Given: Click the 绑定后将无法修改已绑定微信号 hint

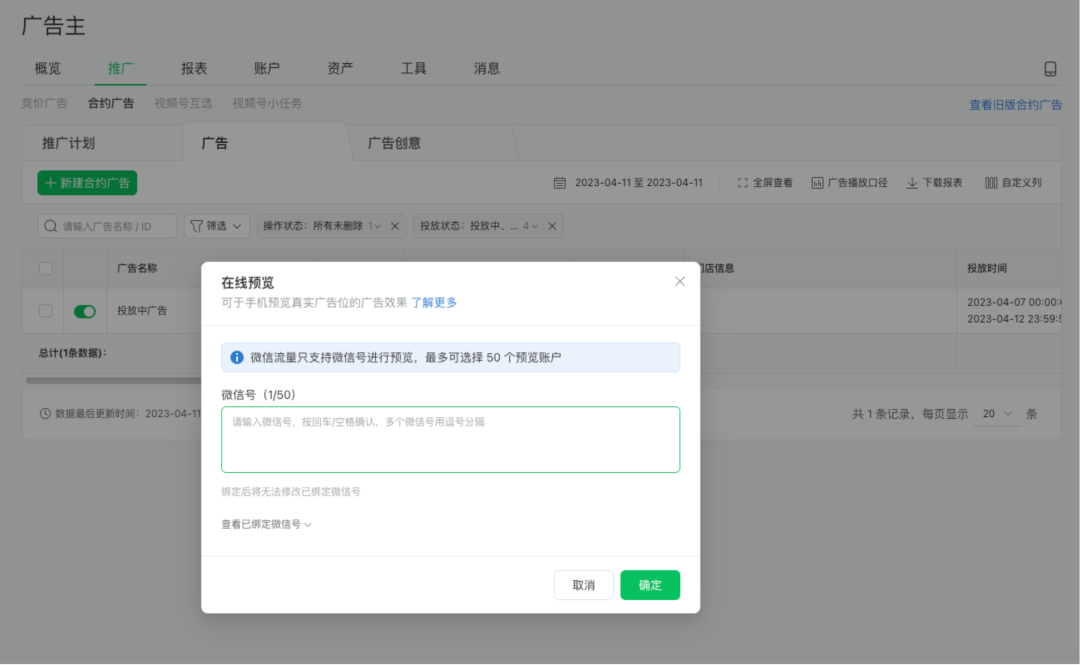Looking at the screenshot, I should click(291, 492).
